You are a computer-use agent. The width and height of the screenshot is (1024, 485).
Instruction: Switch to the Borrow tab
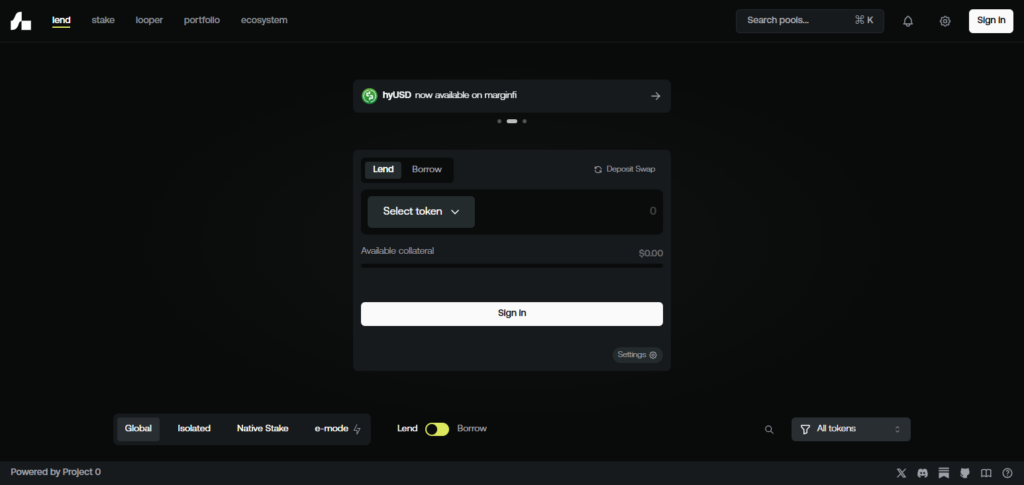click(427, 170)
